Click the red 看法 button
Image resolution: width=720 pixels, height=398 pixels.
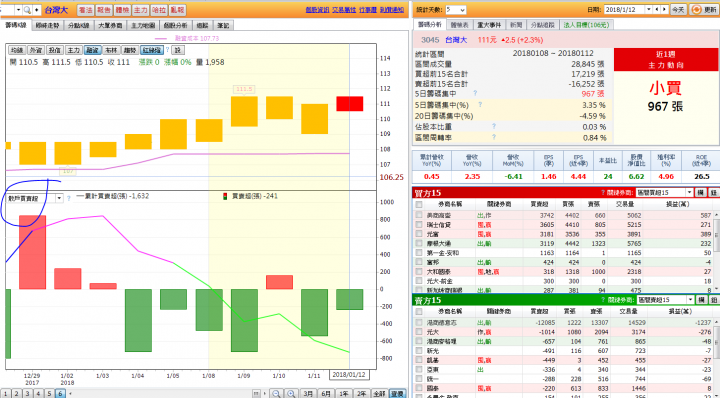pos(85,10)
